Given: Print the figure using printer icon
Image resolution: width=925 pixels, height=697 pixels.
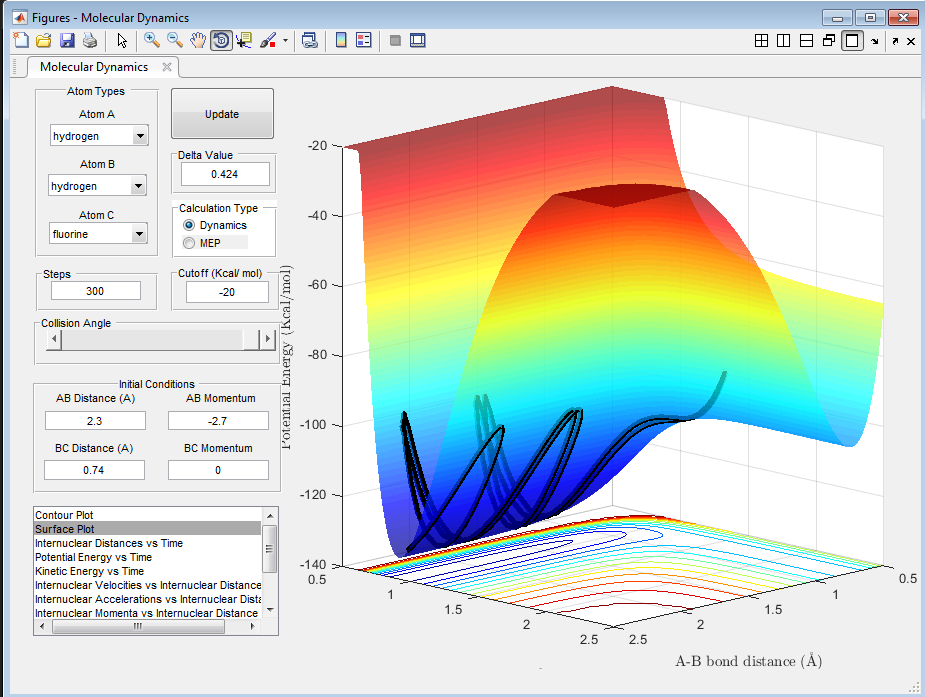Looking at the screenshot, I should pos(90,40).
